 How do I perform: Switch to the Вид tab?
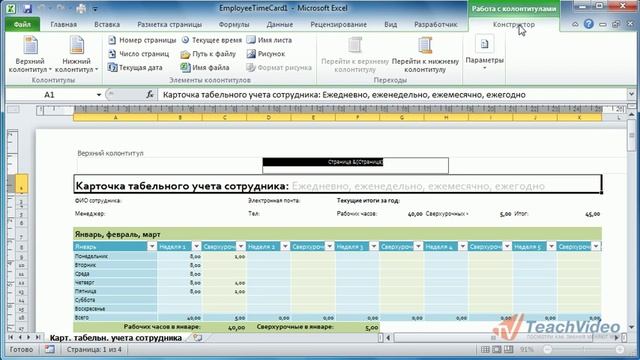point(391,24)
